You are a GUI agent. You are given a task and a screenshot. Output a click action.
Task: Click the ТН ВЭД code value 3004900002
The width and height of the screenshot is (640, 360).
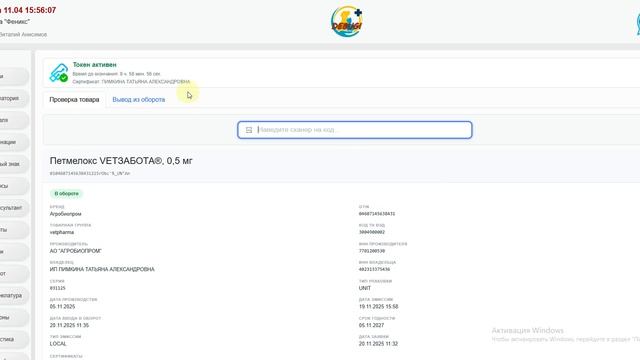tap(372, 232)
